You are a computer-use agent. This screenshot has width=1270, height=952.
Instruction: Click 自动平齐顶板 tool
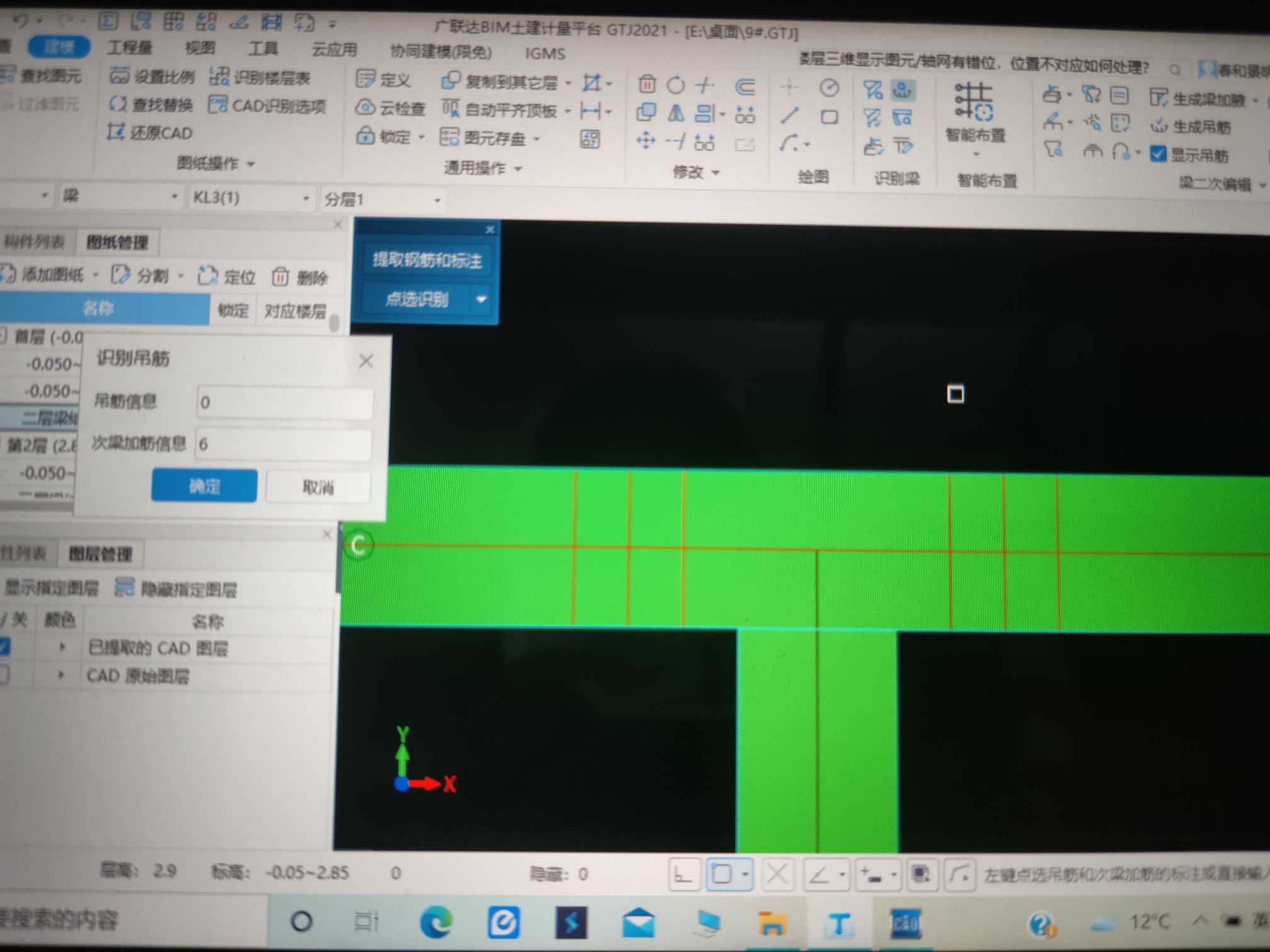501,110
